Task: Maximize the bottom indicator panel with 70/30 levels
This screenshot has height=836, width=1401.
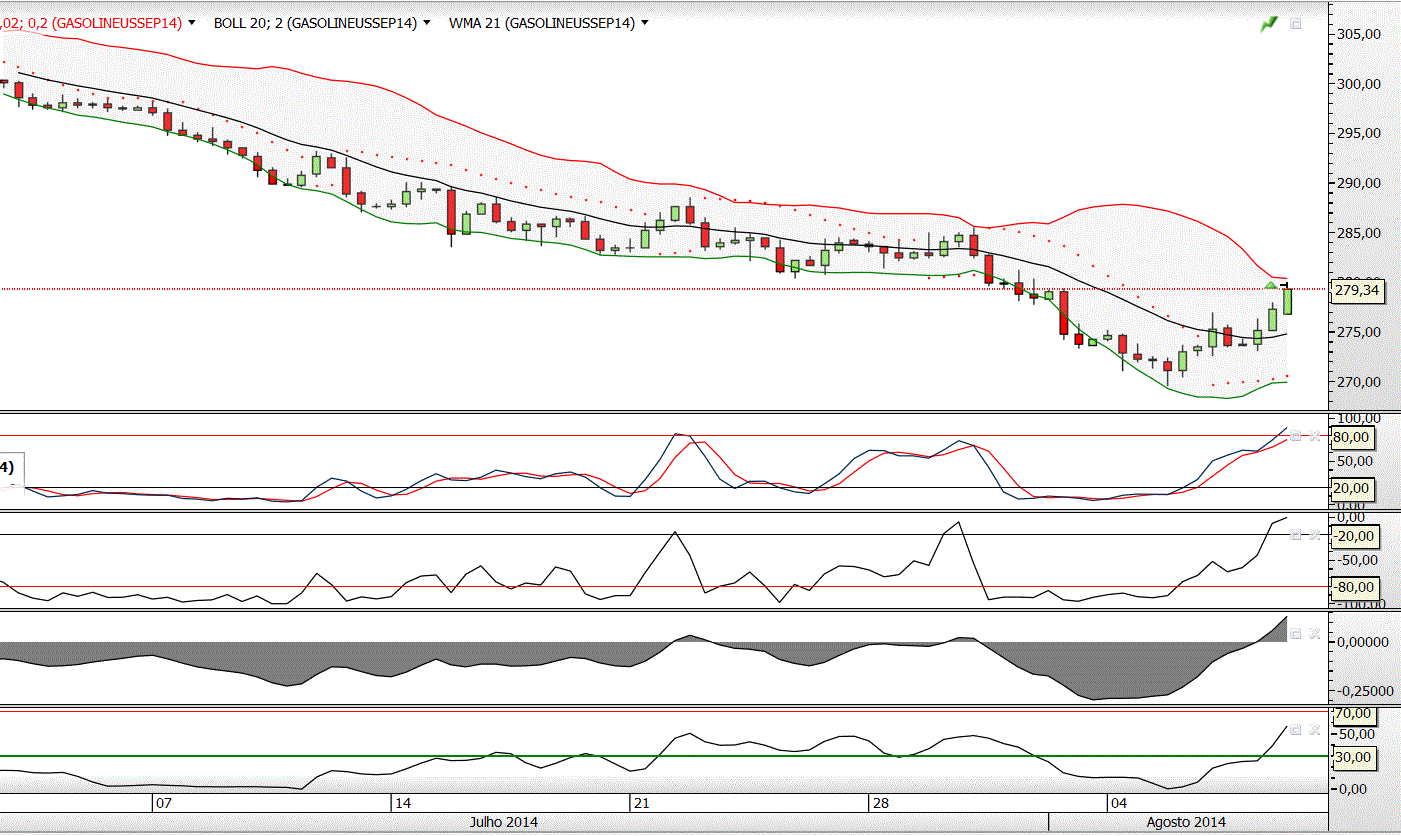Action: [1295, 730]
